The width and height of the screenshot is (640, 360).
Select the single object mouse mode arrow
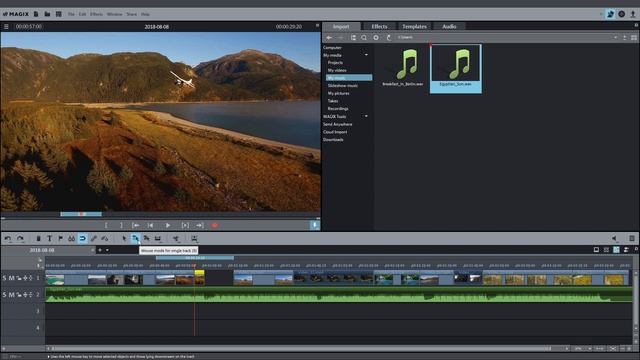(x=124, y=238)
